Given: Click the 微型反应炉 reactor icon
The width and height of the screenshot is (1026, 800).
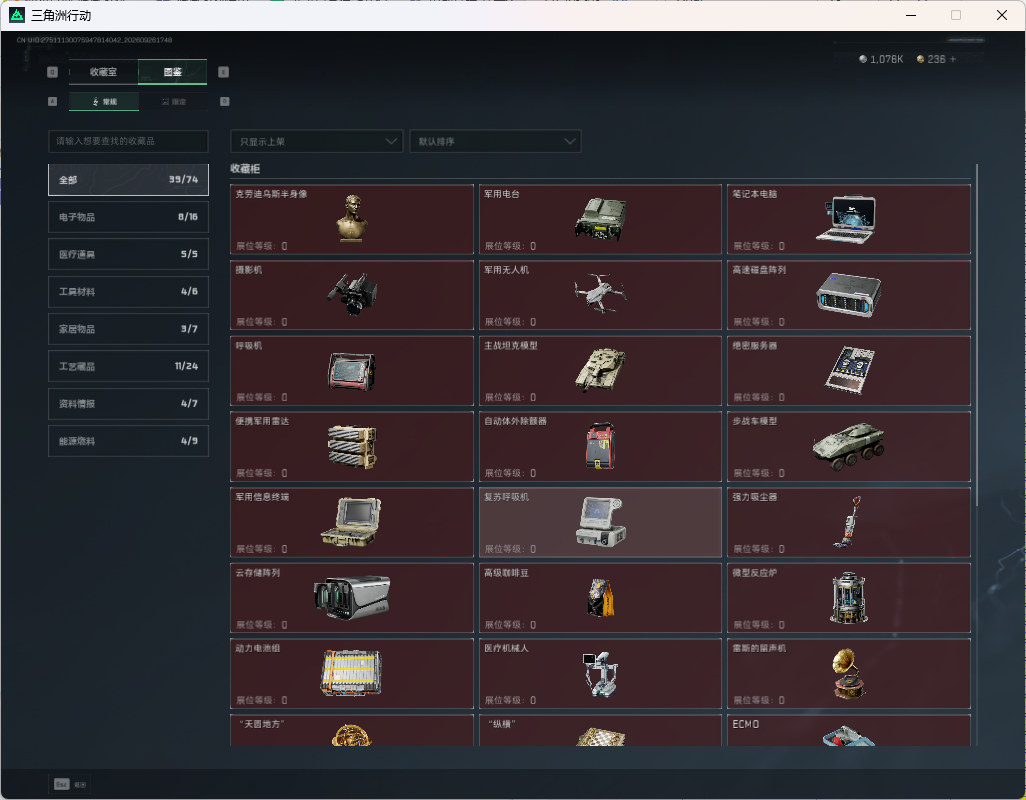Looking at the screenshot, I should [x=849, y=597].
